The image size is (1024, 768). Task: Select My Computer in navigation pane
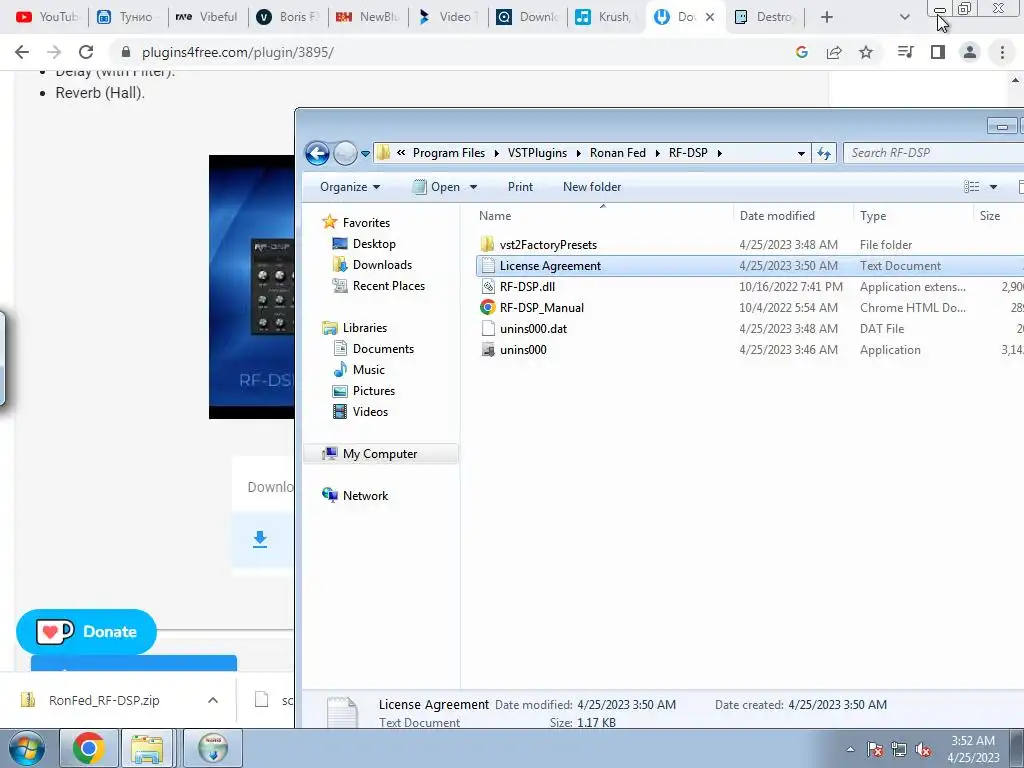pos(379,454)
